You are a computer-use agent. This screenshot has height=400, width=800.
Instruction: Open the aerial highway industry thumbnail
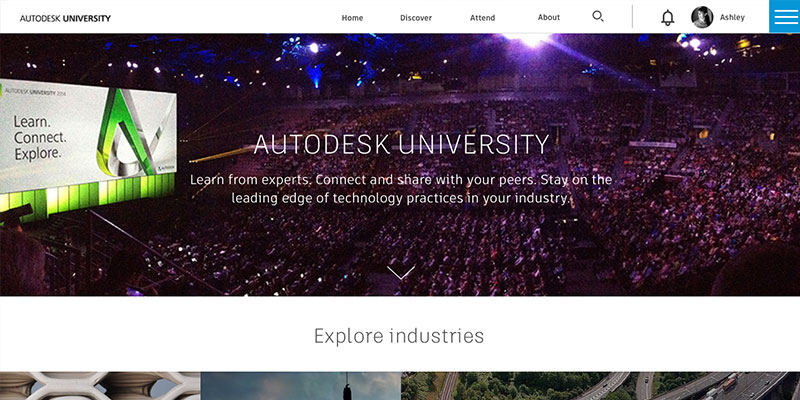tap(601, 386)
